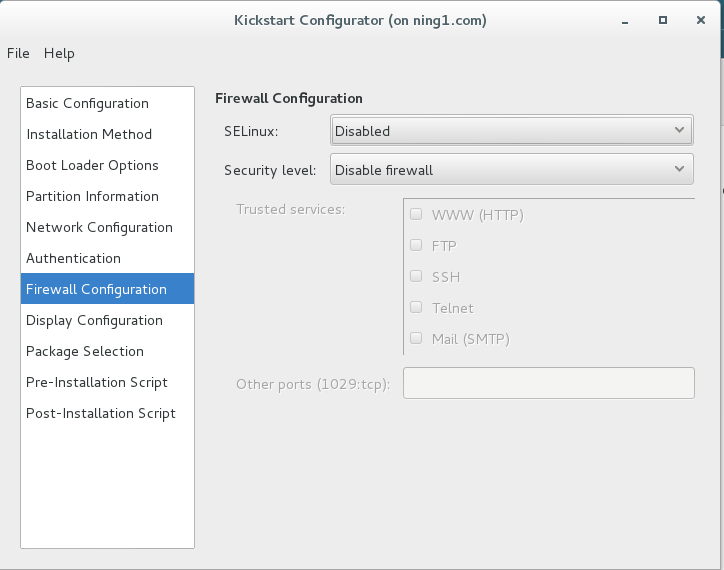Go to Installation Method section

pyautogui.click(x=89, y=134)
